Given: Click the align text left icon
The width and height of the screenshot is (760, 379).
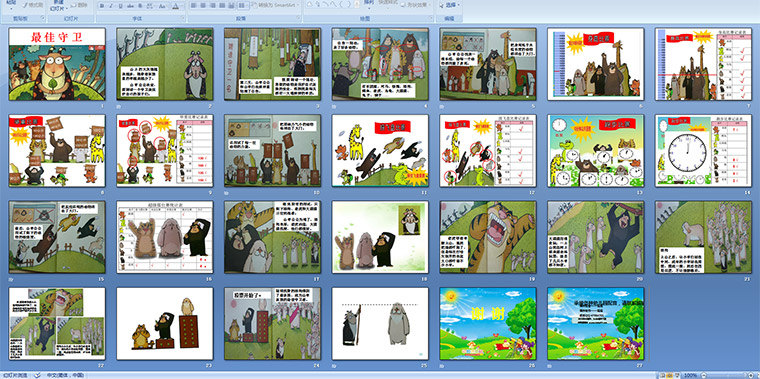Looking at the screenshot, I should [x=193, y=5].
